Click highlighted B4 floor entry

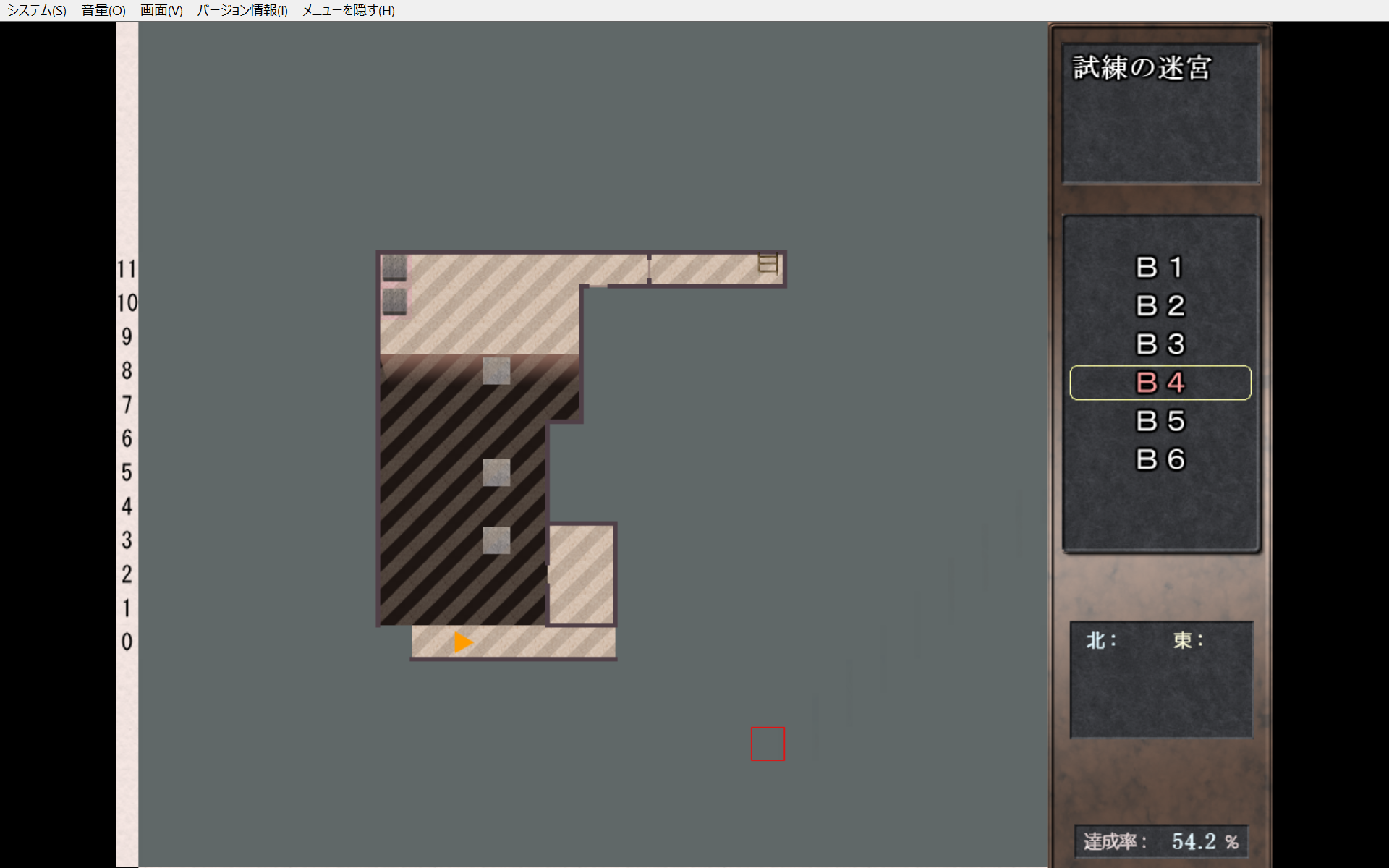click(x=1160, y=383)
